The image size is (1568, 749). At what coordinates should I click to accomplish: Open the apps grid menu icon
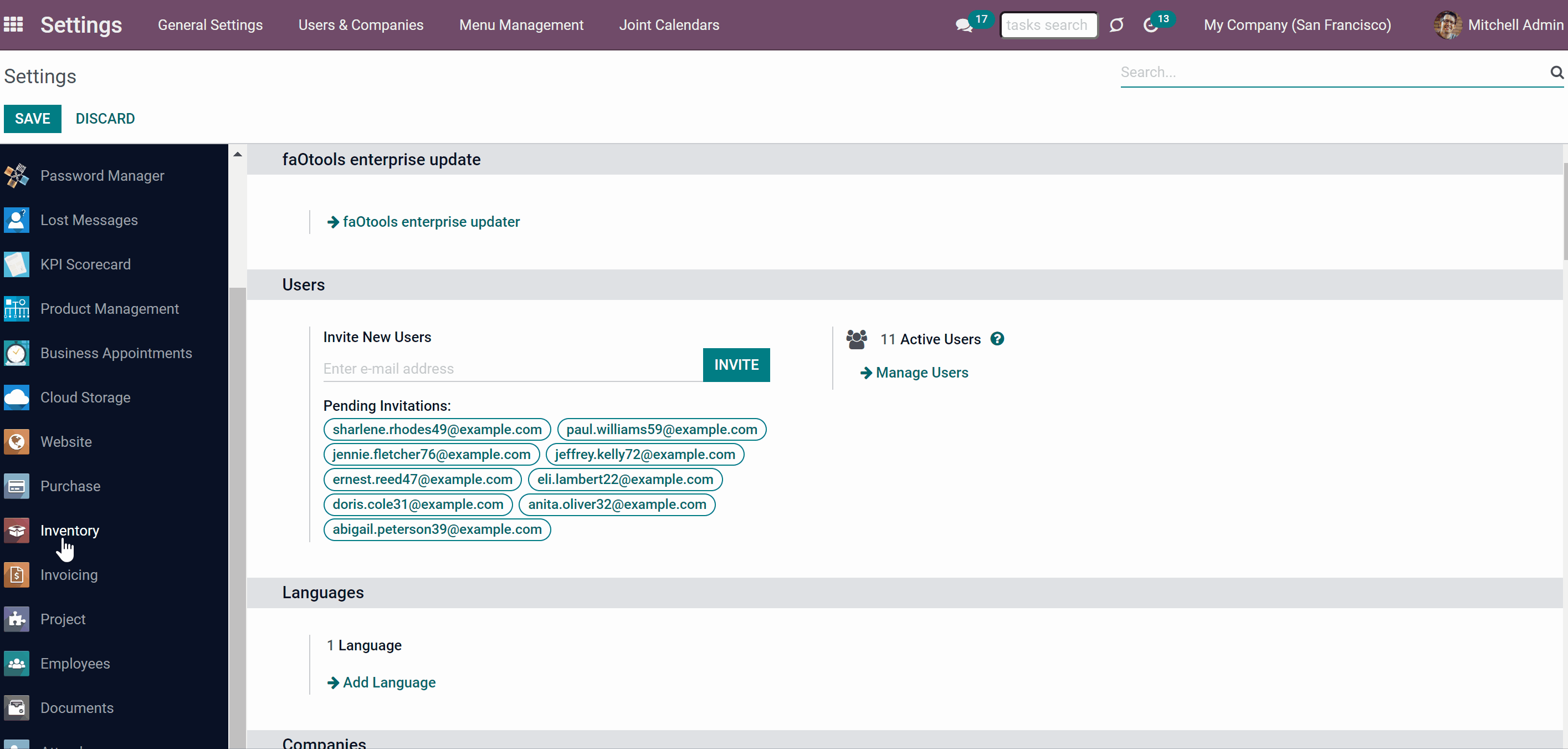(13, 24)
